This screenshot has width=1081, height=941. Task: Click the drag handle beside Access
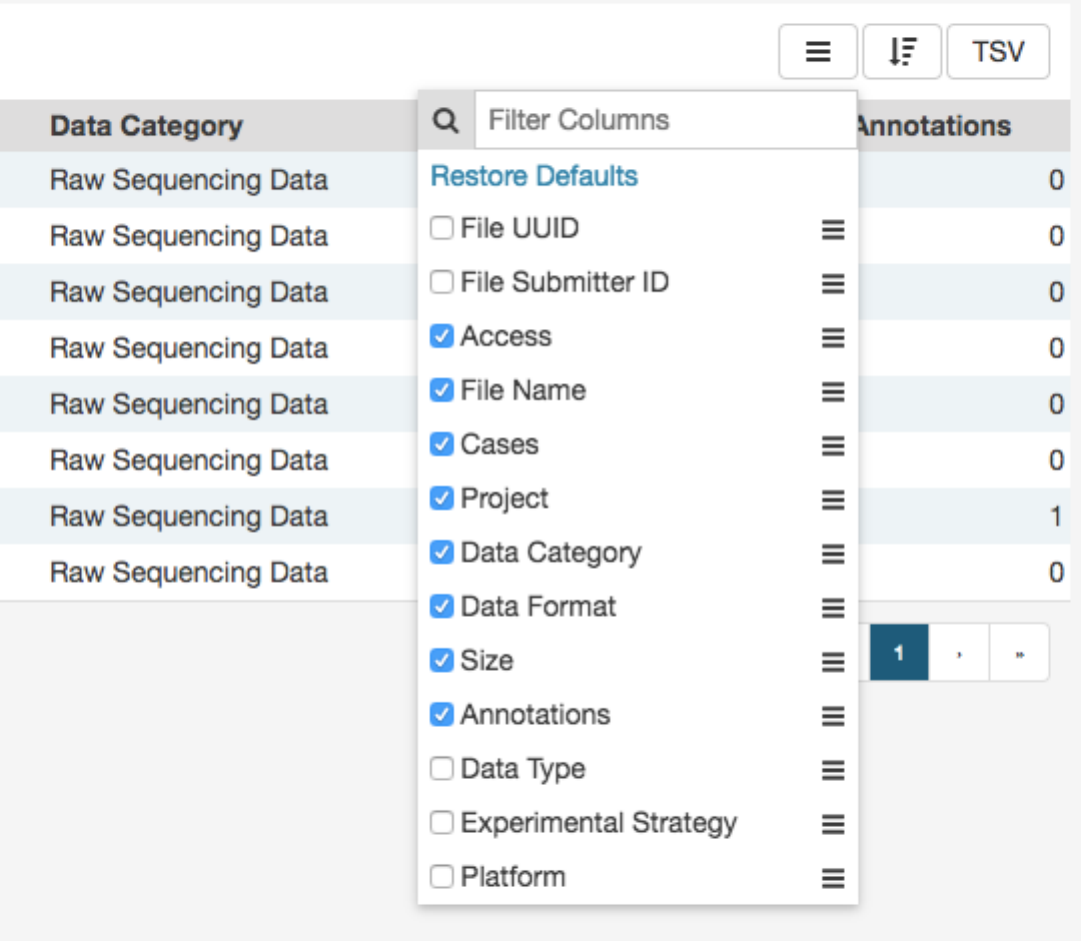(x=833, y=338)
